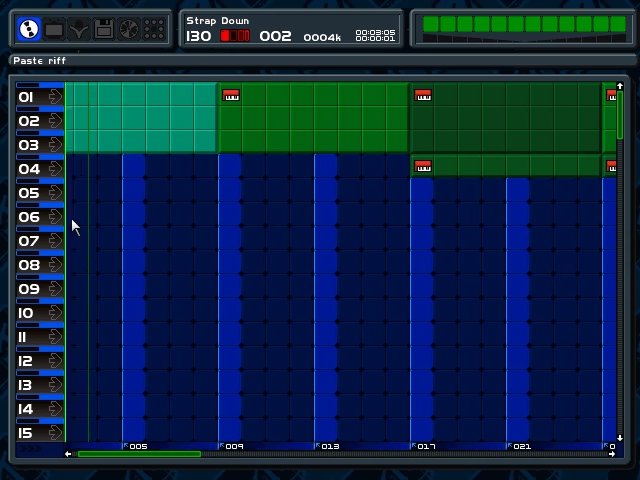The width and height of the screenshot is (640, 480).
Task: Adjust the volume bar above track 10
Action: pos(40,301)
